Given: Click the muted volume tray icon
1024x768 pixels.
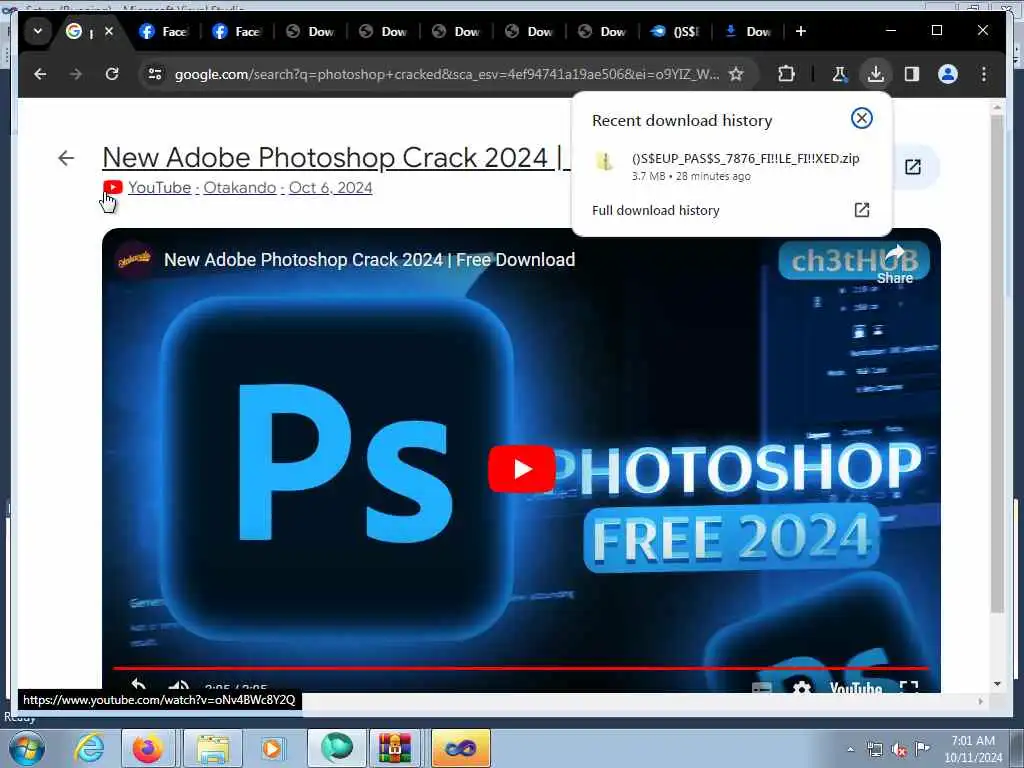Looking at the screenshot, I should 899,750.
